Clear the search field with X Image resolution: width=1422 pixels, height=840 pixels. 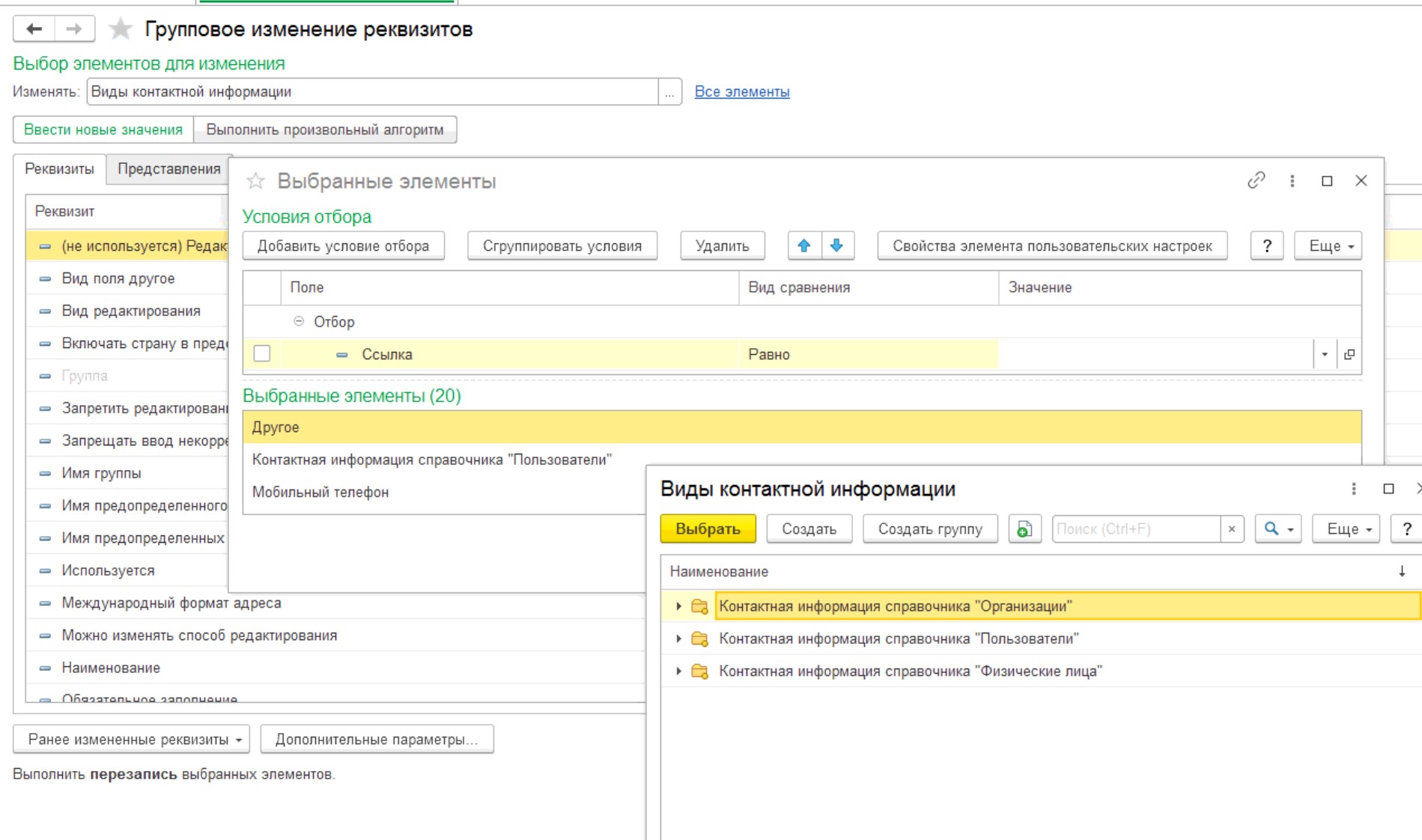pyautogui.click(x=1232, y=529)
